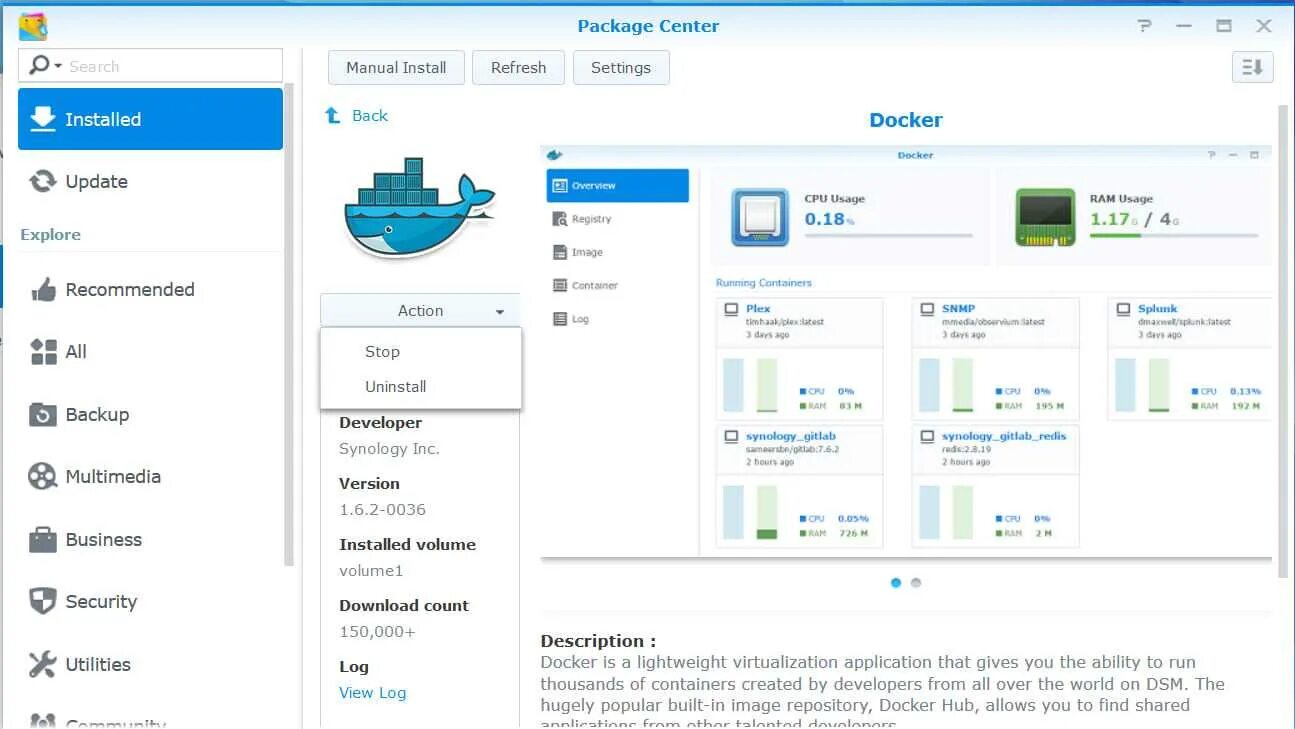Image resolution: width=1295 pixels, height=729 pixels.
Task: Click the All grid icon
Action: (43, 351)
